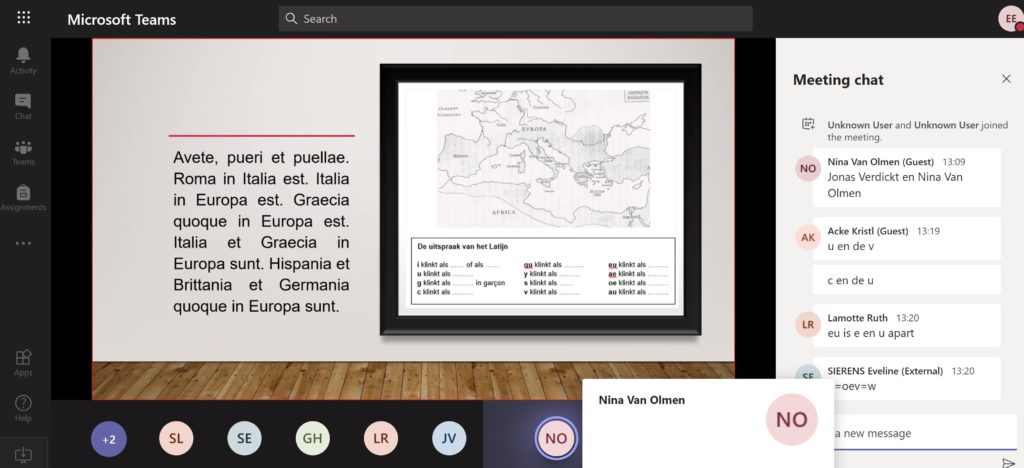Screen dimensions: 1024x468
Task: Click the shared Latin slide map image
Action: tap(543, 158)
